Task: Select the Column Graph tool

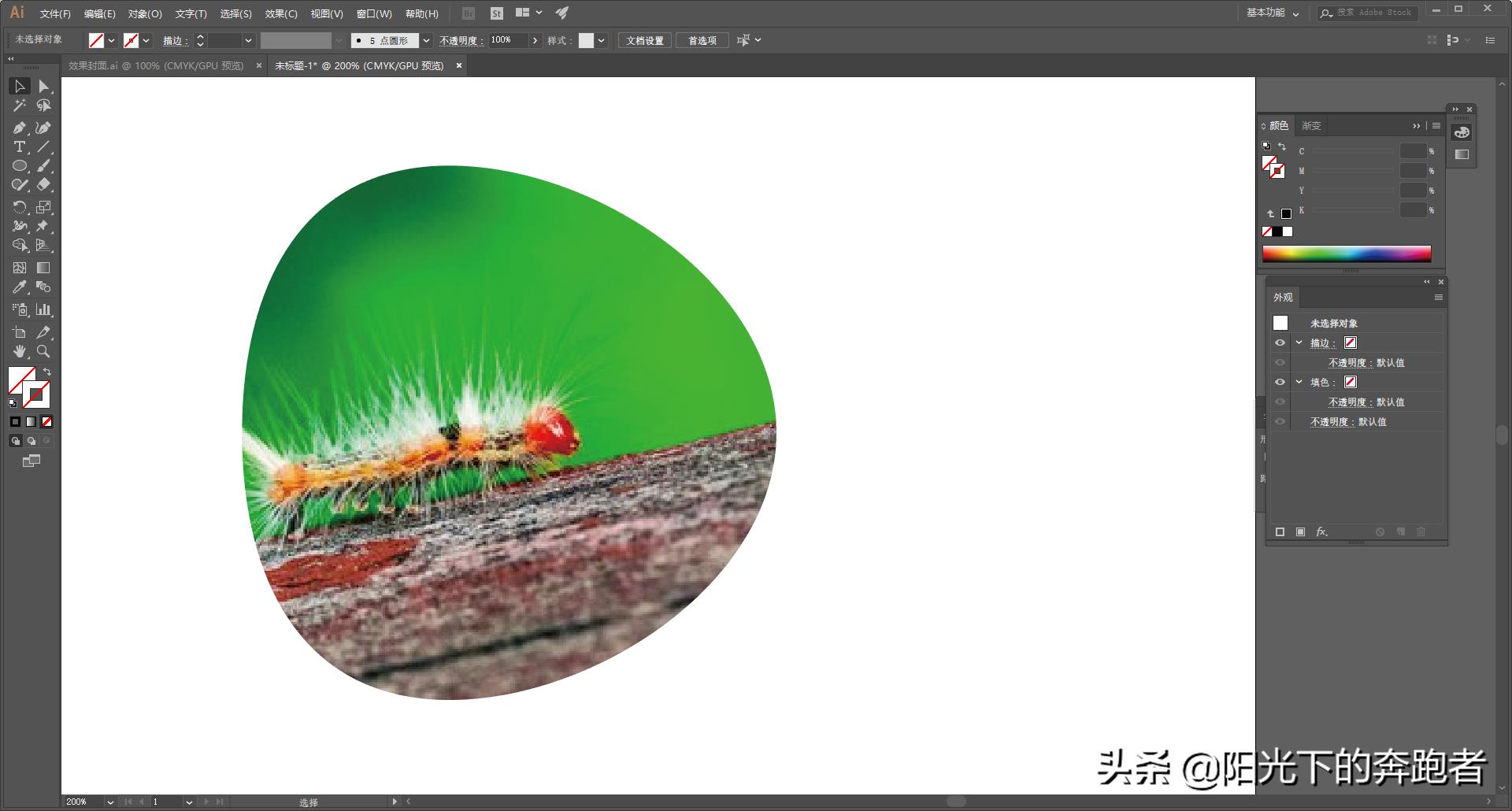Action: pyautogui.click(x=44, y=310)
